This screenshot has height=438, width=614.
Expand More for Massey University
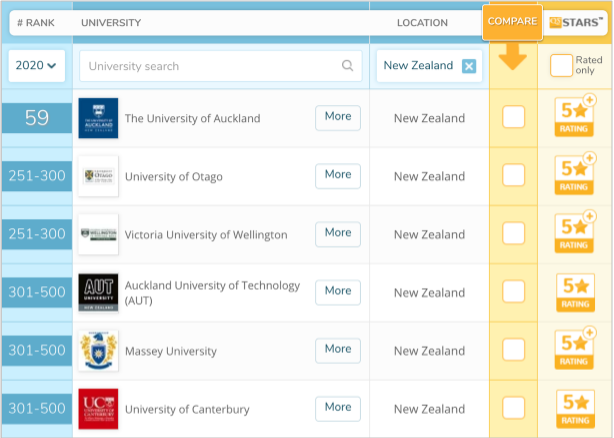pos(338,350)
